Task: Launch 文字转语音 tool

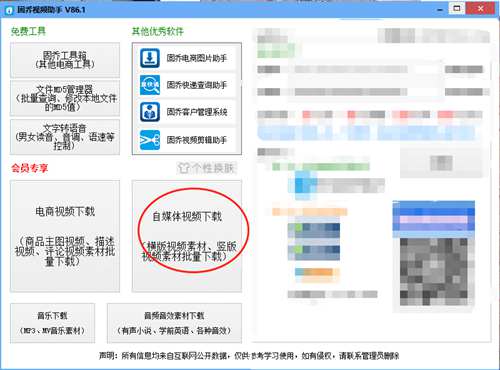Action: pos(65,137)
